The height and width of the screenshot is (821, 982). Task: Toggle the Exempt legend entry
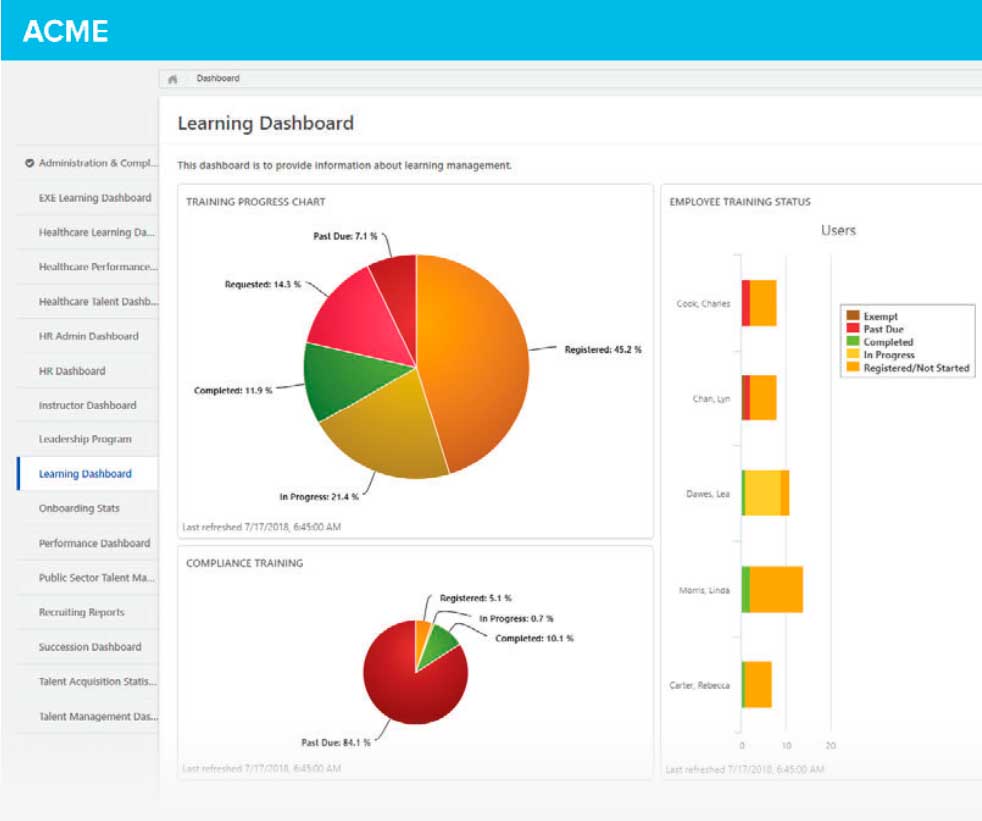[x=880, y=316]
